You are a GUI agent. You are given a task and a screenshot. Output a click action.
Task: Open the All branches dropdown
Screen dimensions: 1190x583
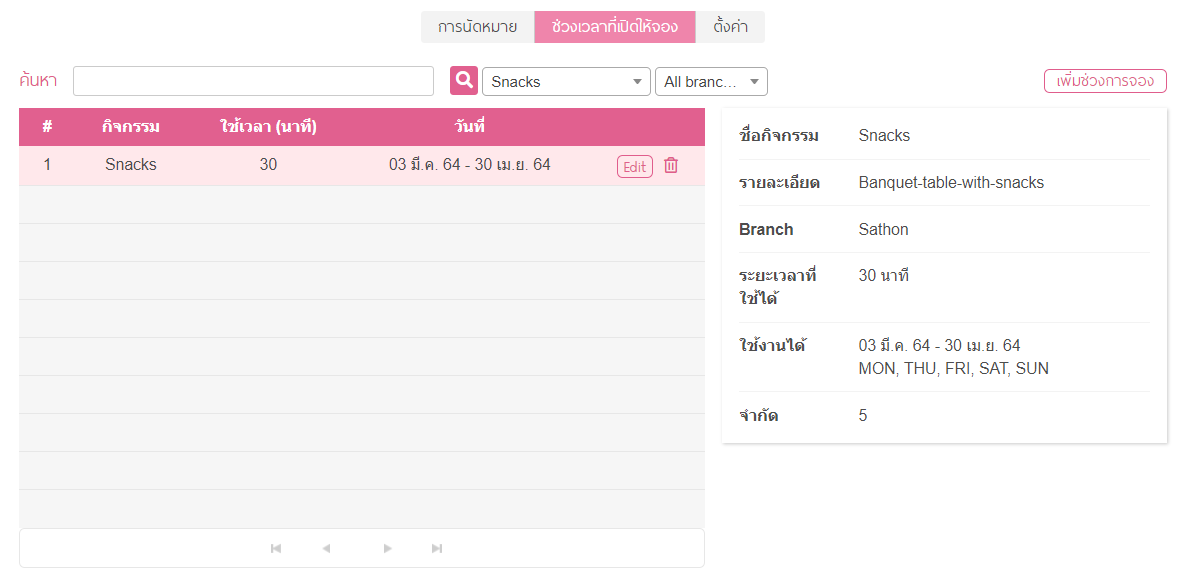pos(711,81)
